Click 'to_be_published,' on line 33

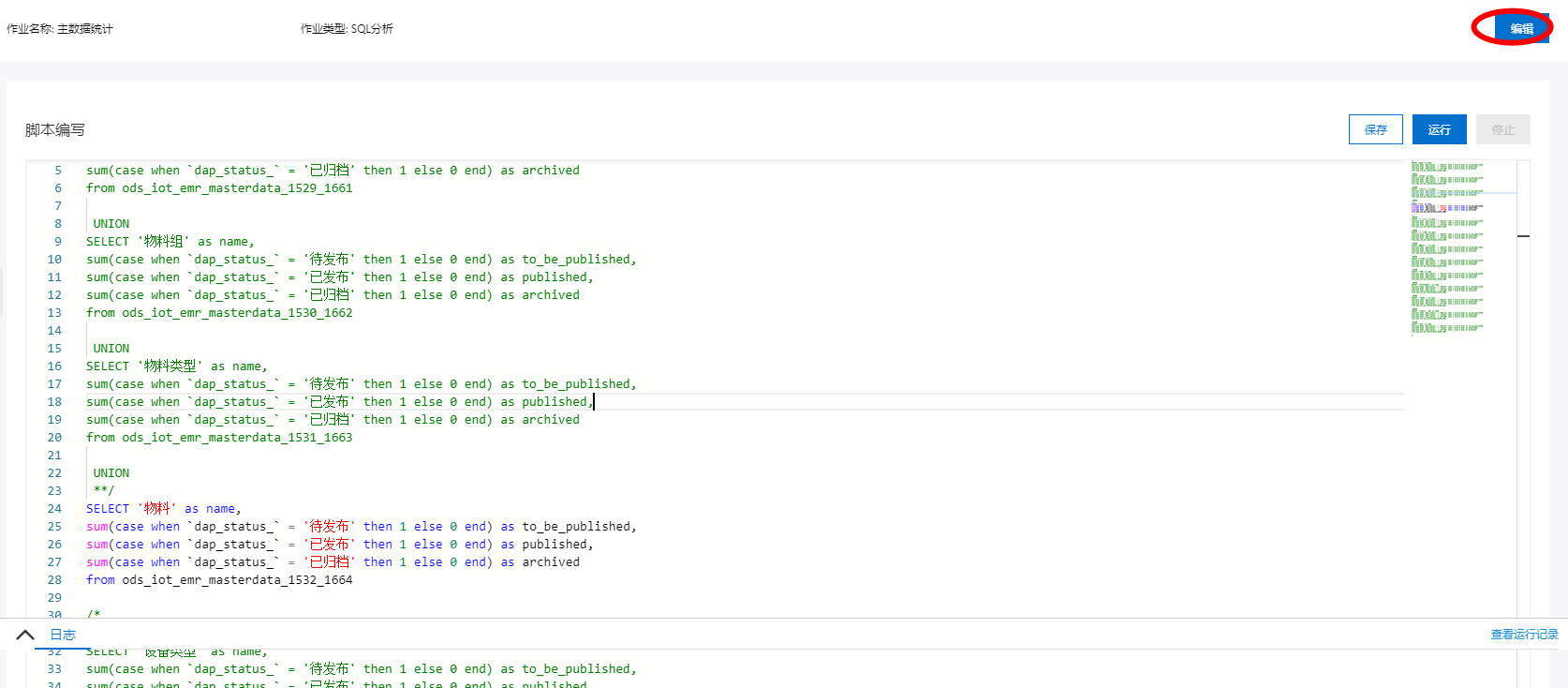pyautogui.click(x=579, y=669)
